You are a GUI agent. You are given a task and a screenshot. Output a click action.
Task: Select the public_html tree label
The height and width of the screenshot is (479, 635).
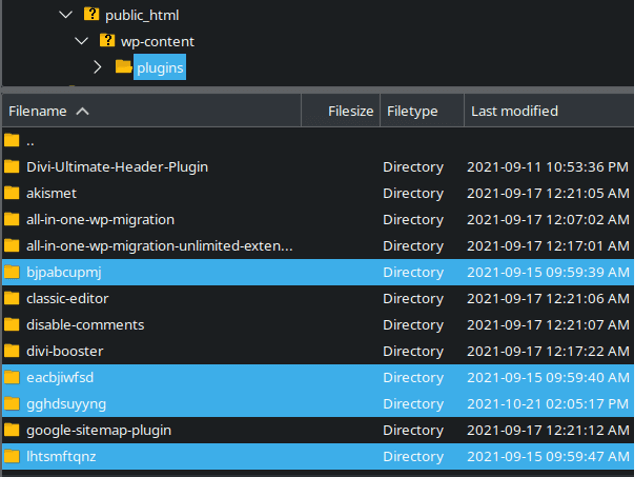142,16
